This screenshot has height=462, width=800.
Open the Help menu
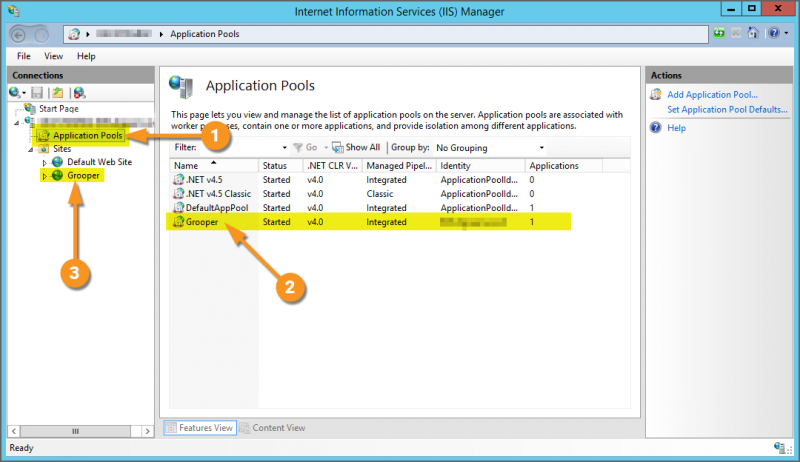tap(86, 56)
